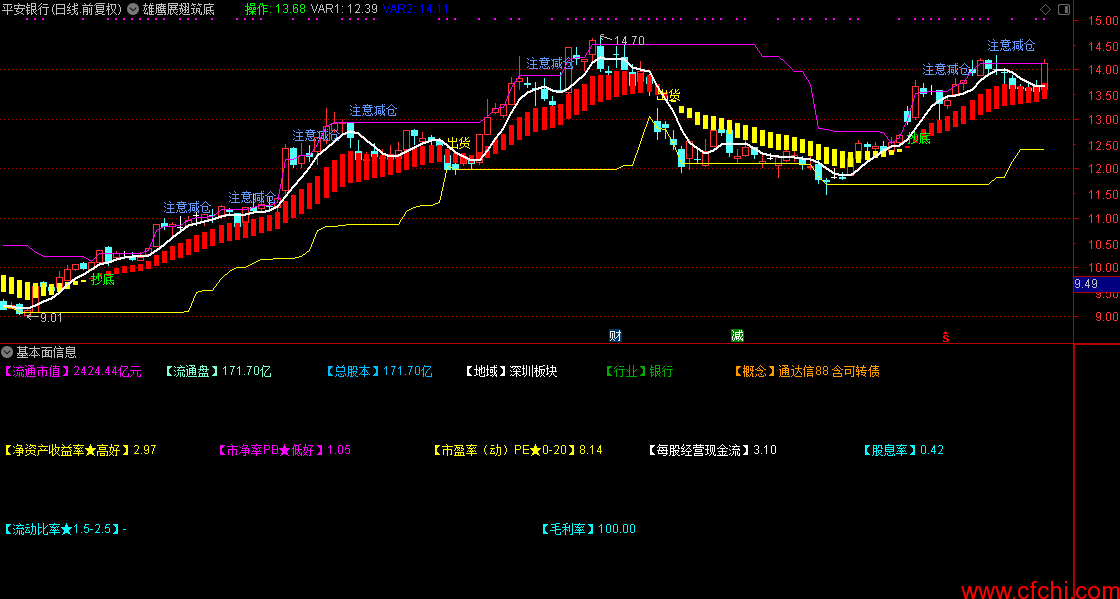Open the green 减 marker on the timeline
This screenshot has height=599, width=1120.
[x=737, y=336]
